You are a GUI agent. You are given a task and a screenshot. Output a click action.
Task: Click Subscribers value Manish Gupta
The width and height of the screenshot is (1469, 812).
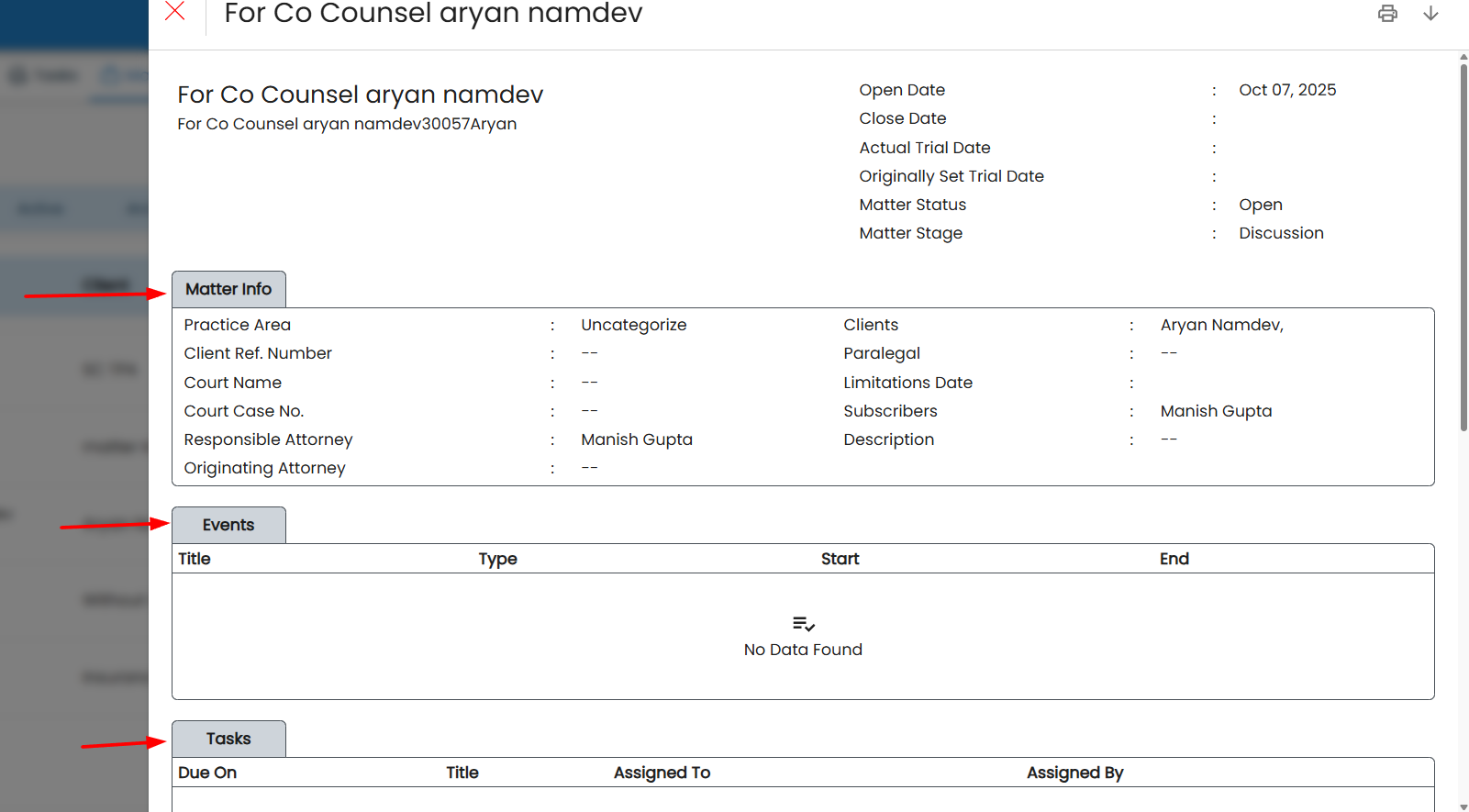click(1216, 411)
